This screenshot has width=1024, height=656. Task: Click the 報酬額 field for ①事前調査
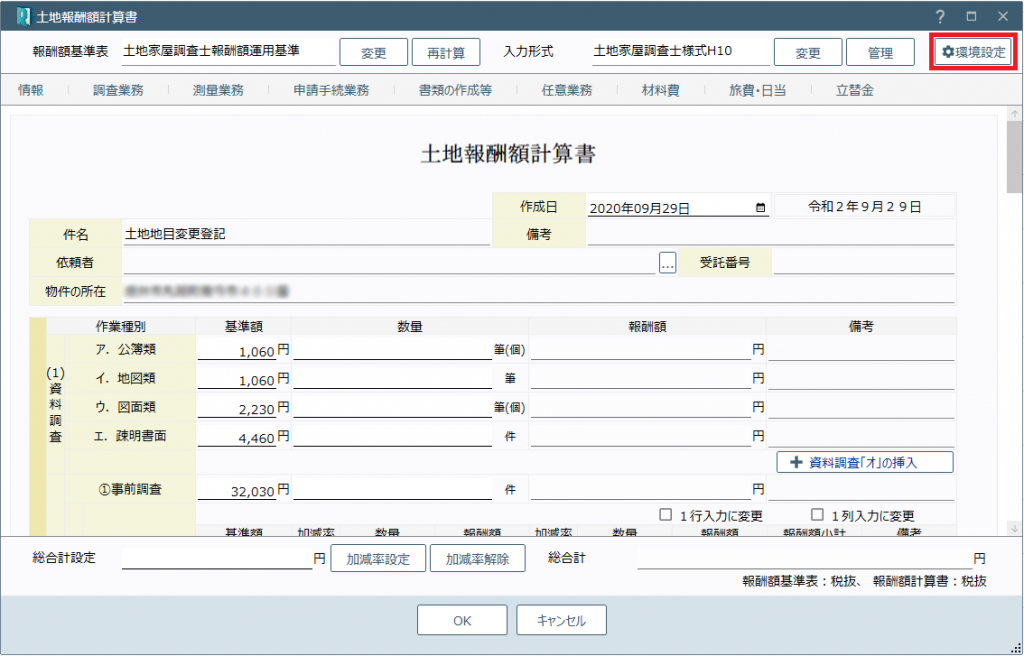641,490
